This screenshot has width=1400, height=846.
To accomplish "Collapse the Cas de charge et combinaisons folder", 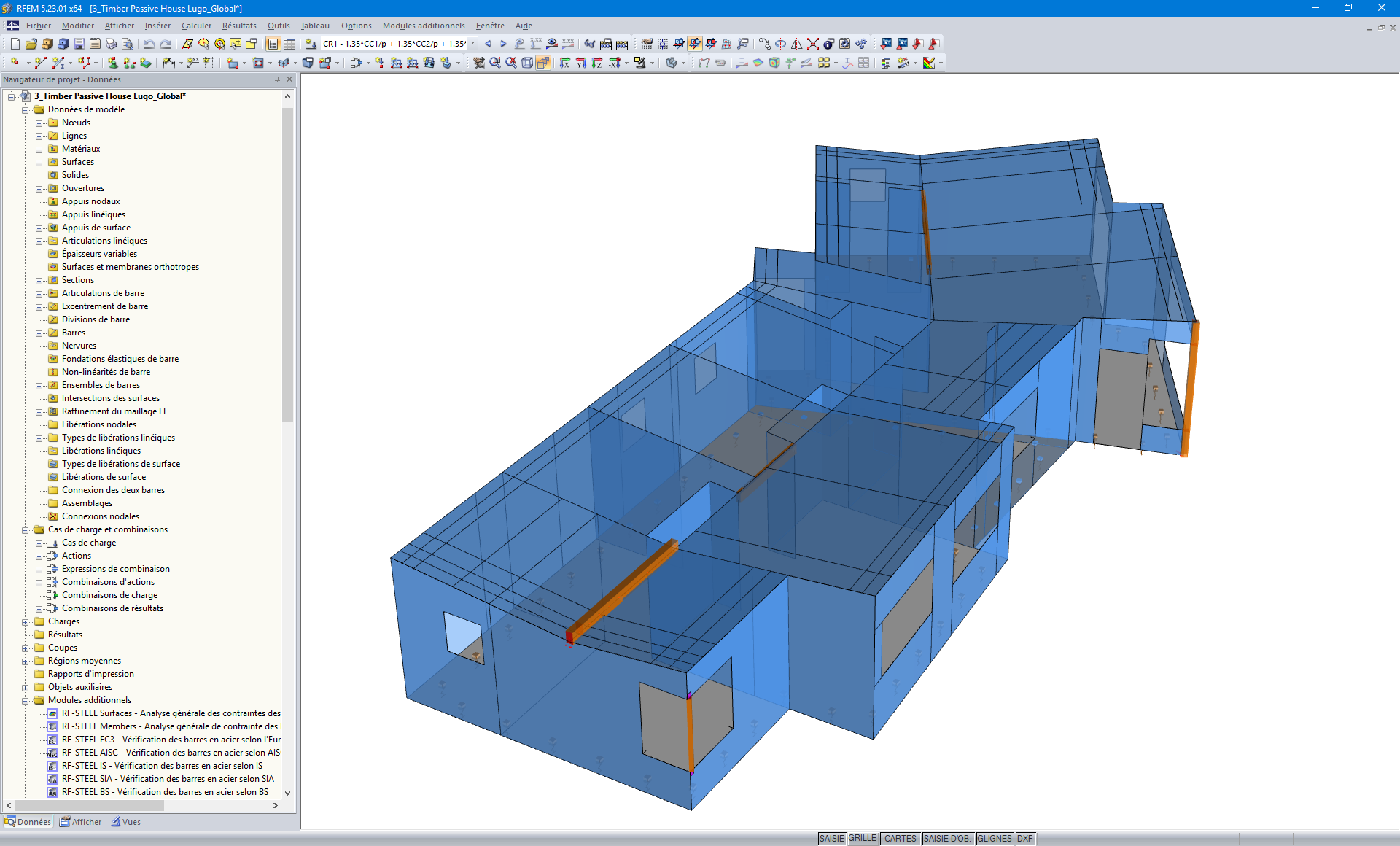I will click(26, 529).
